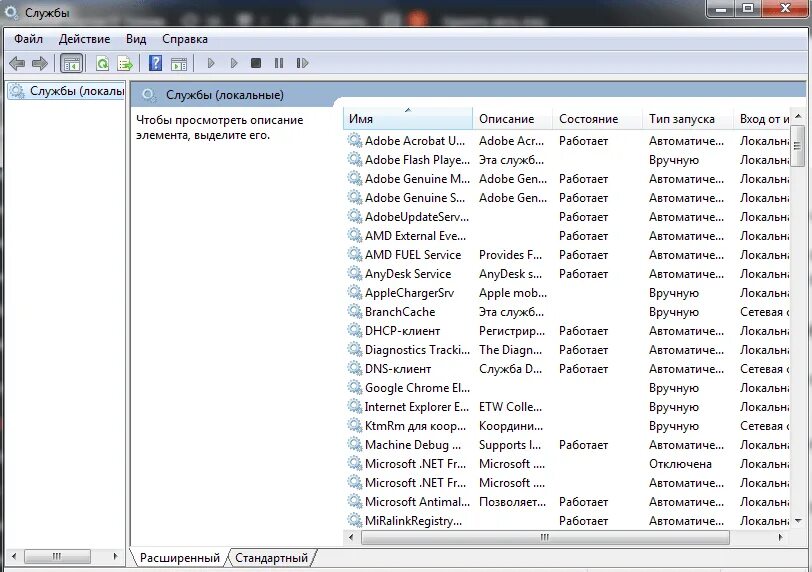Switch to the Расширенный tab
812x572 pixels.
coord(180,558)
